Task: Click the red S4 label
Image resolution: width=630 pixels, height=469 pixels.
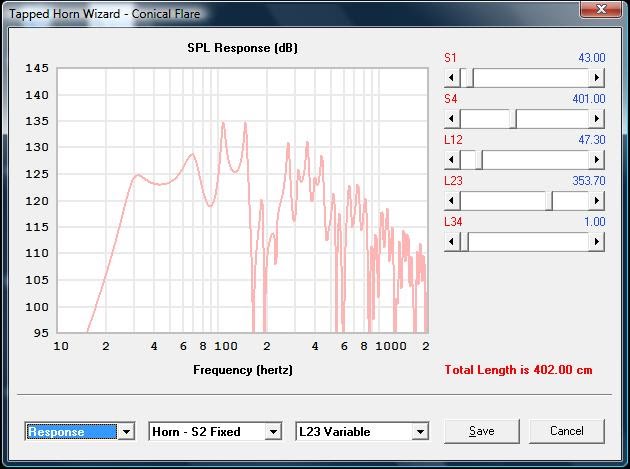Action: (451, 99)
